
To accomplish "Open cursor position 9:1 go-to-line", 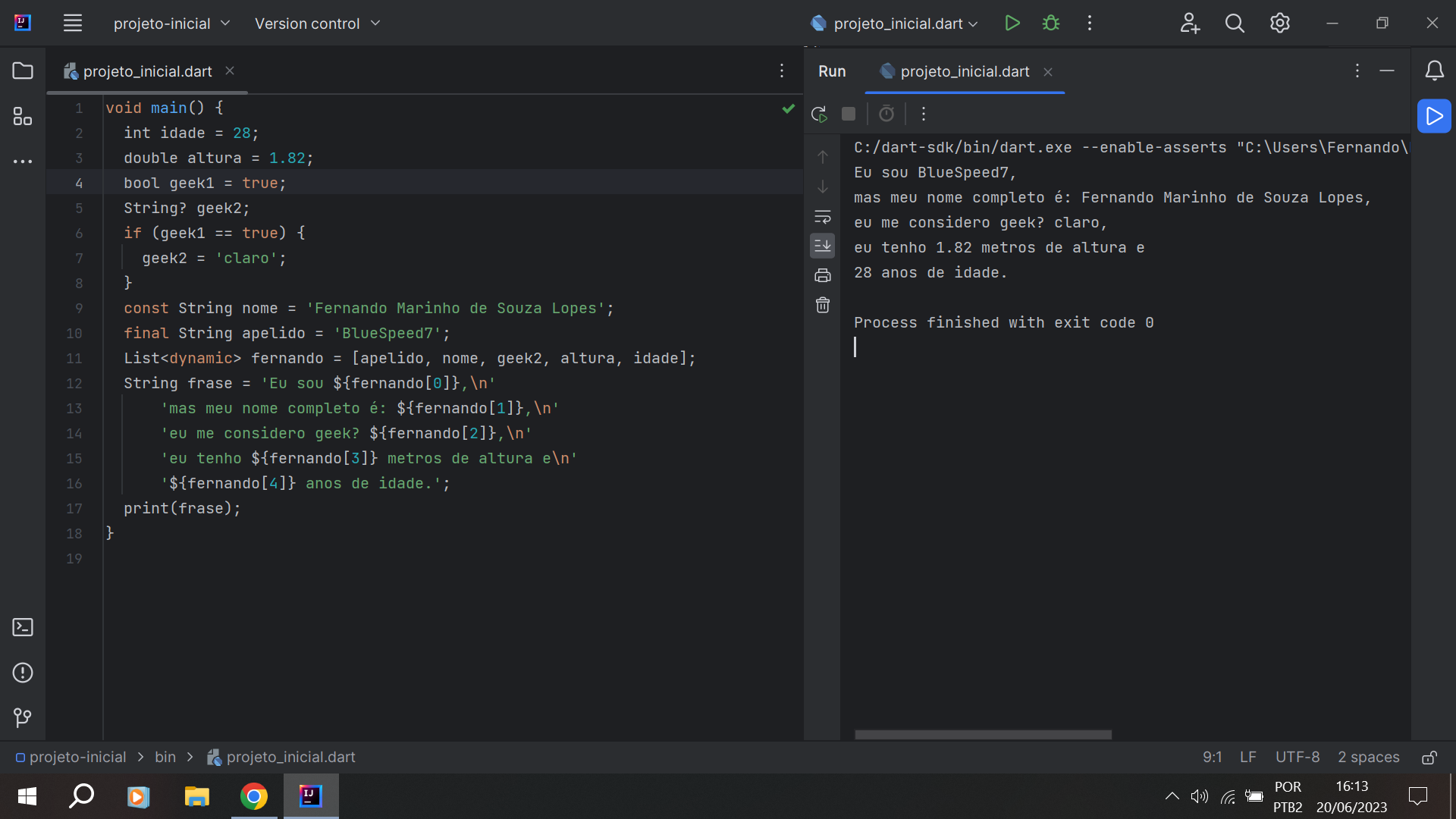I will coord(1212,757).
